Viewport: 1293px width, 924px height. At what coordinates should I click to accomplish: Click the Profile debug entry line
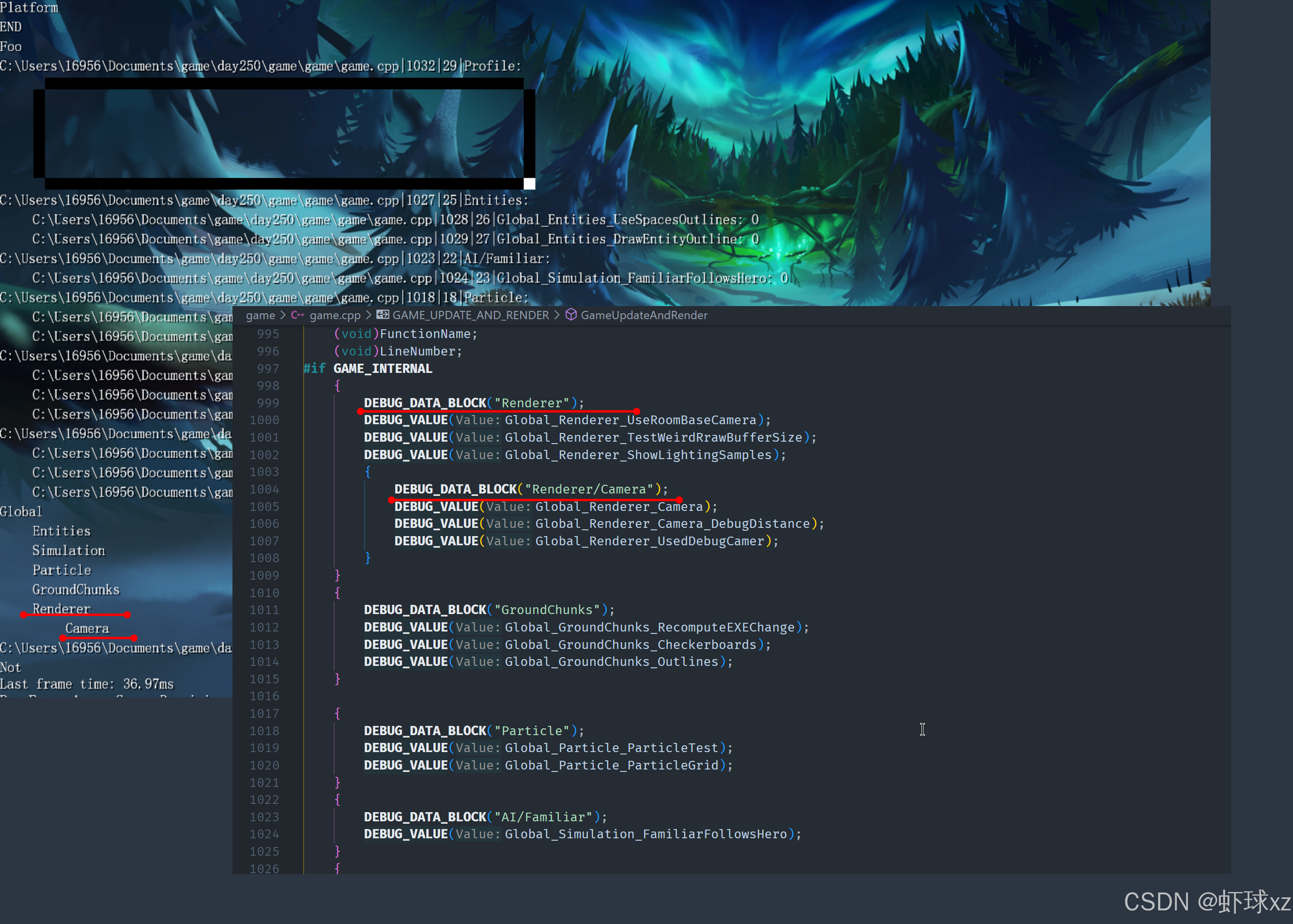tap(492, 66)
